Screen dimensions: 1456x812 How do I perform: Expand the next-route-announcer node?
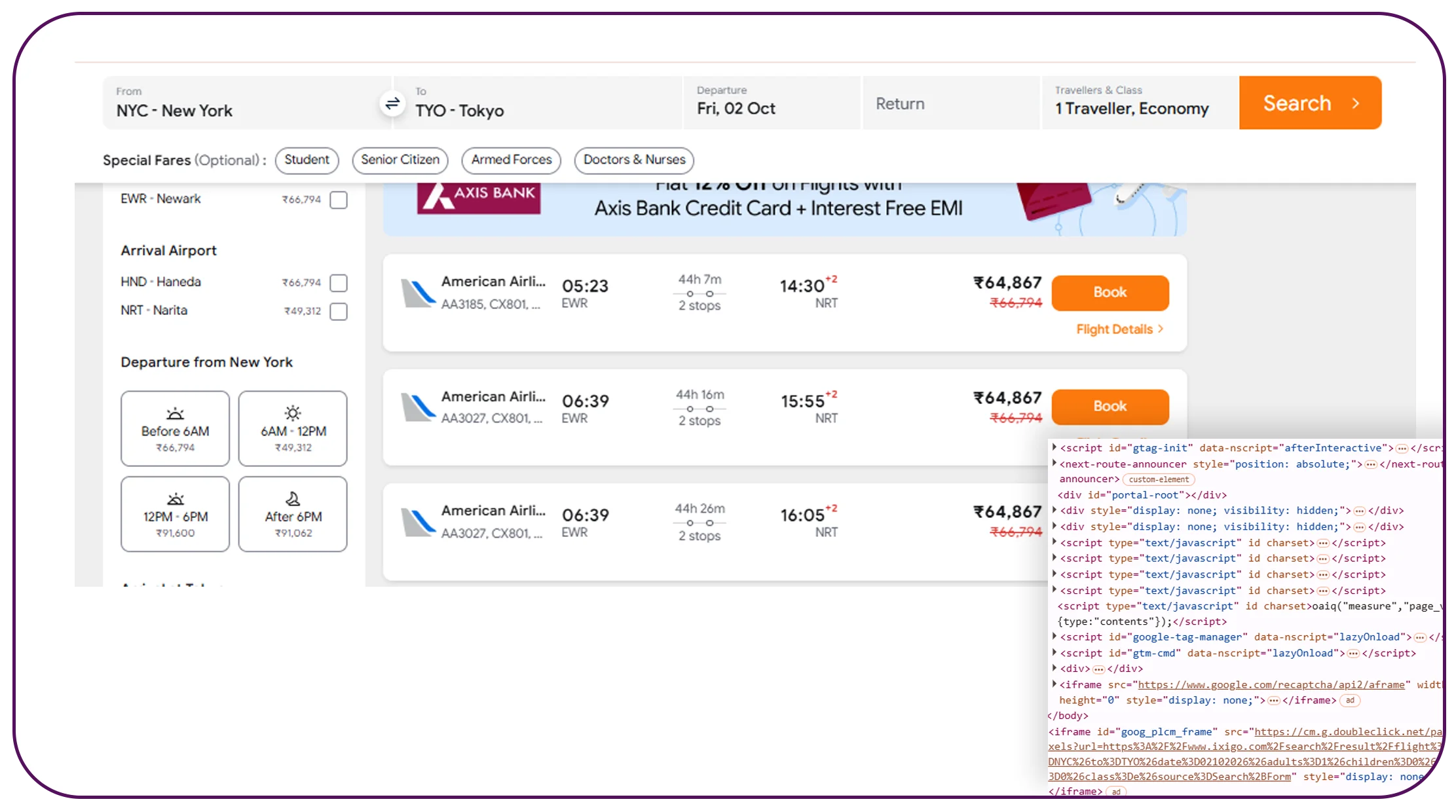[x=1054, y=464]
